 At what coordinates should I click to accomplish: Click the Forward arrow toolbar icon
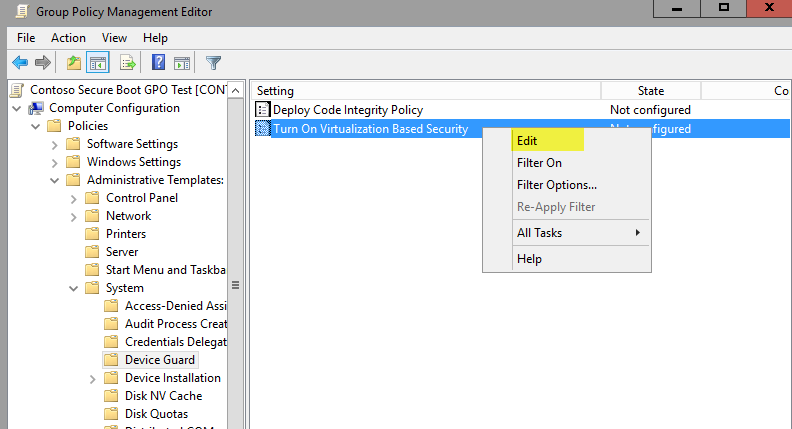pos(43,63)
